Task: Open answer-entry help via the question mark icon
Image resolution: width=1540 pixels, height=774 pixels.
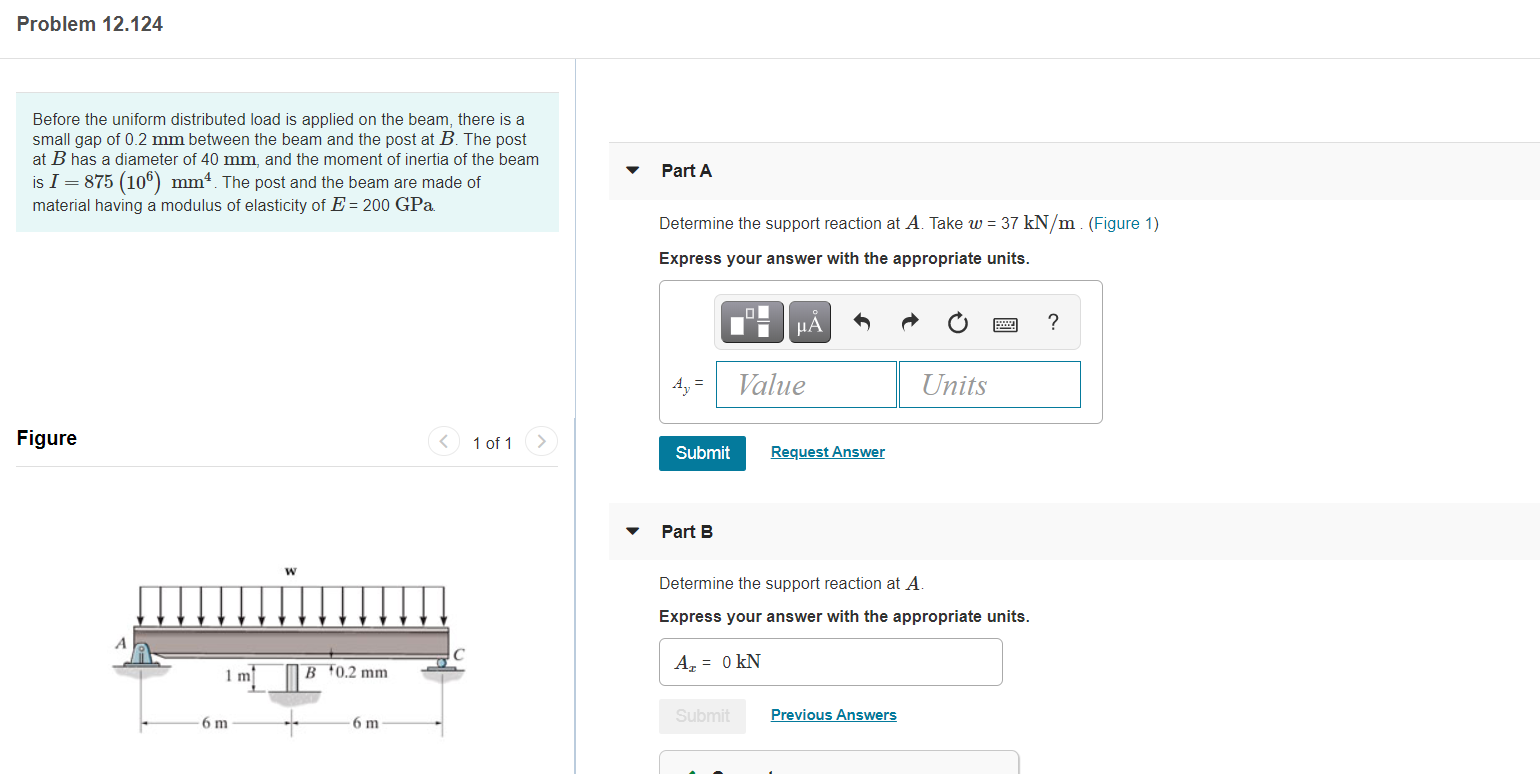Action: pos(1052,322)
